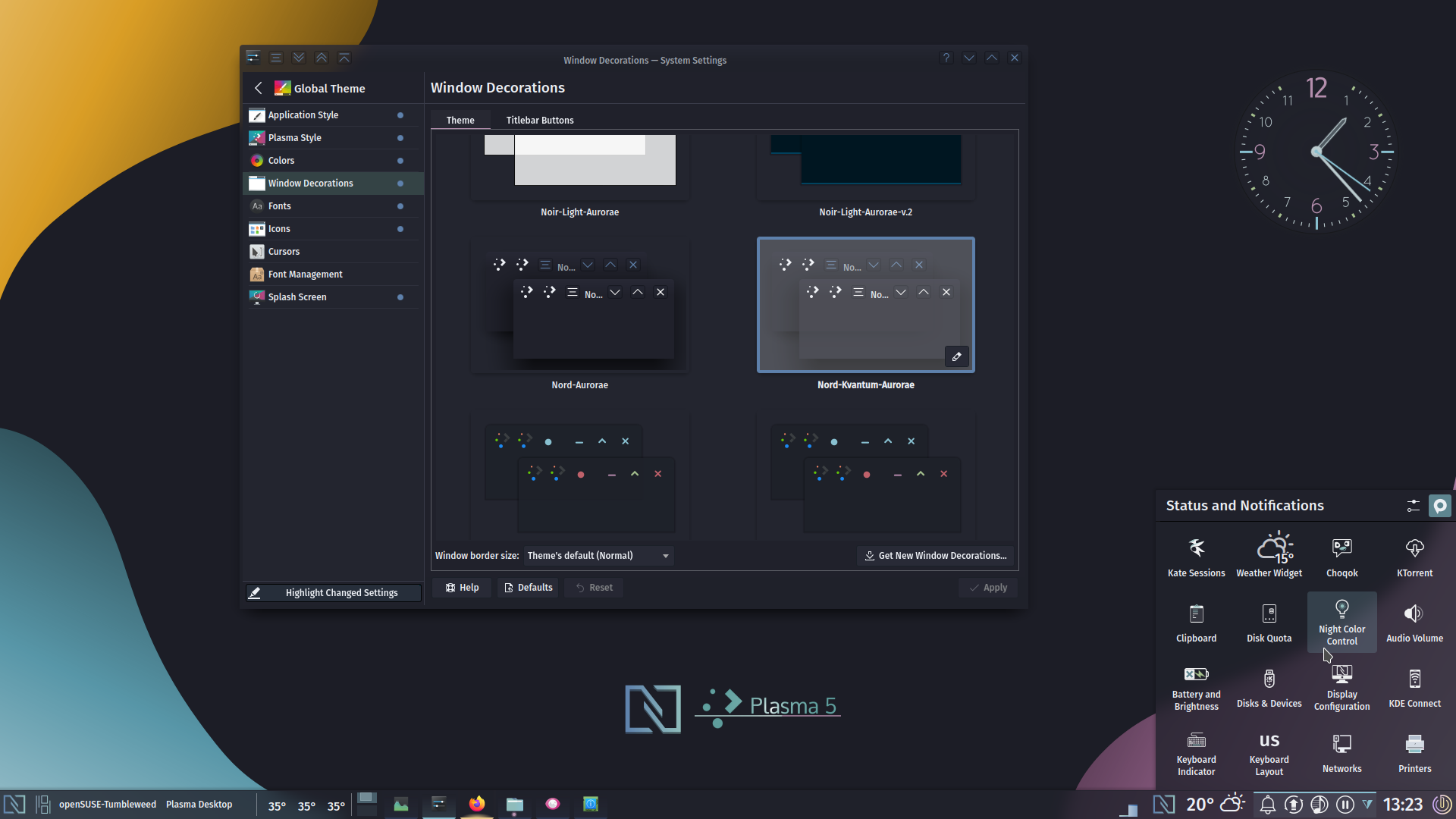Open the Printers applet

[1414, 752]
